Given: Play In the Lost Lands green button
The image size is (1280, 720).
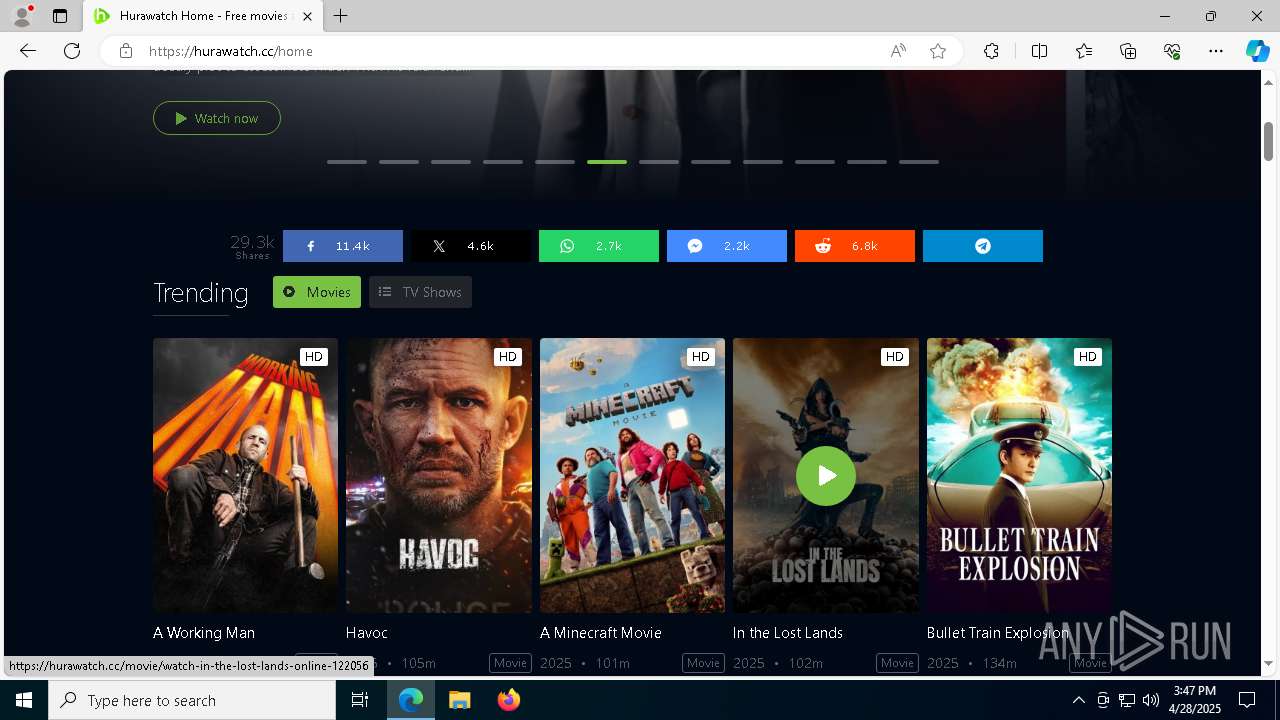Looking at the screenshot, I should tap(826, 476).
